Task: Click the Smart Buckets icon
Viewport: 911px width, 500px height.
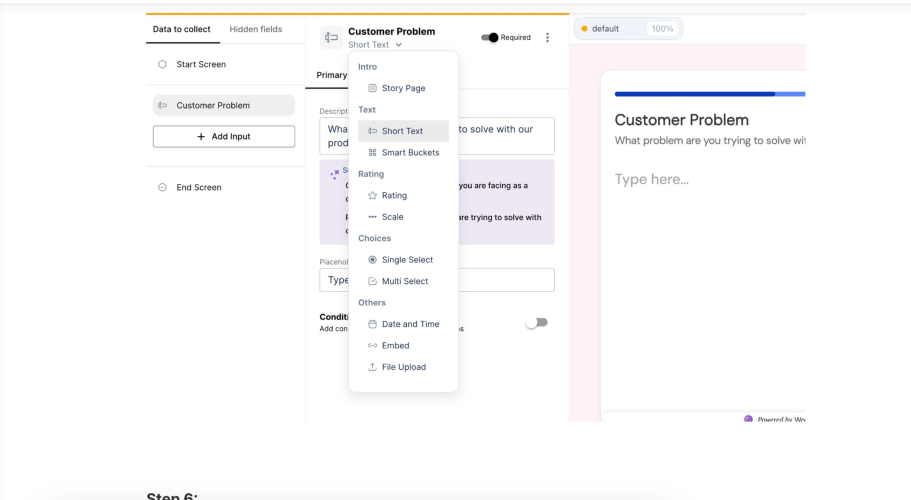Action: pos(373,153)
